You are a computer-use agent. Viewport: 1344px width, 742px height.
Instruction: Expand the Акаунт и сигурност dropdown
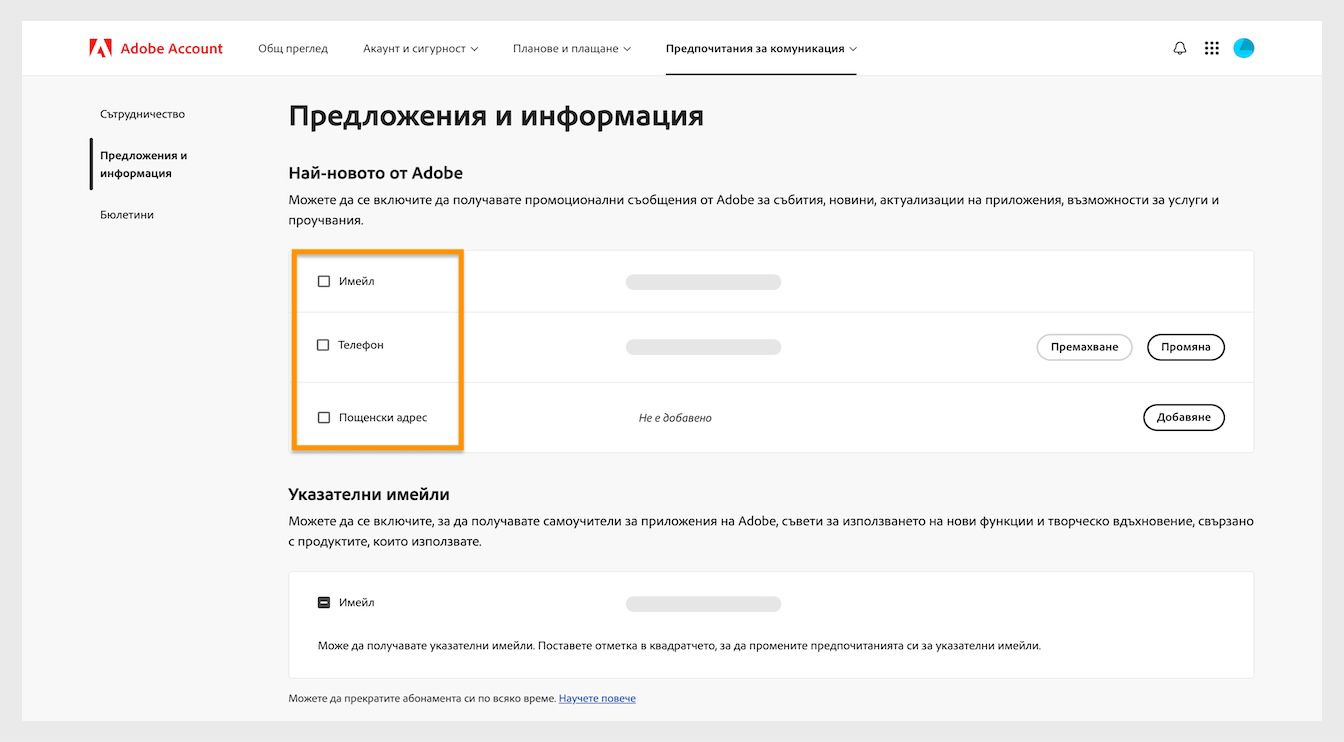coord(421,47)
